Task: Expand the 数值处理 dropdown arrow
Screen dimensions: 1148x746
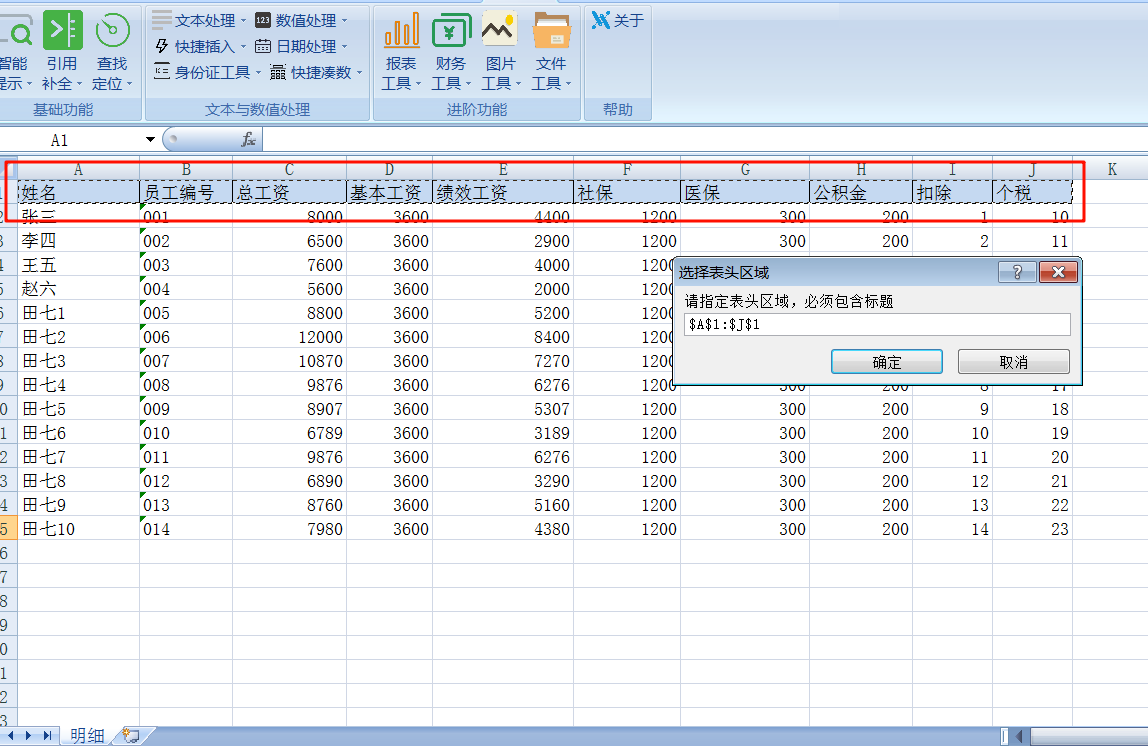Action: (x=344, y=20)
